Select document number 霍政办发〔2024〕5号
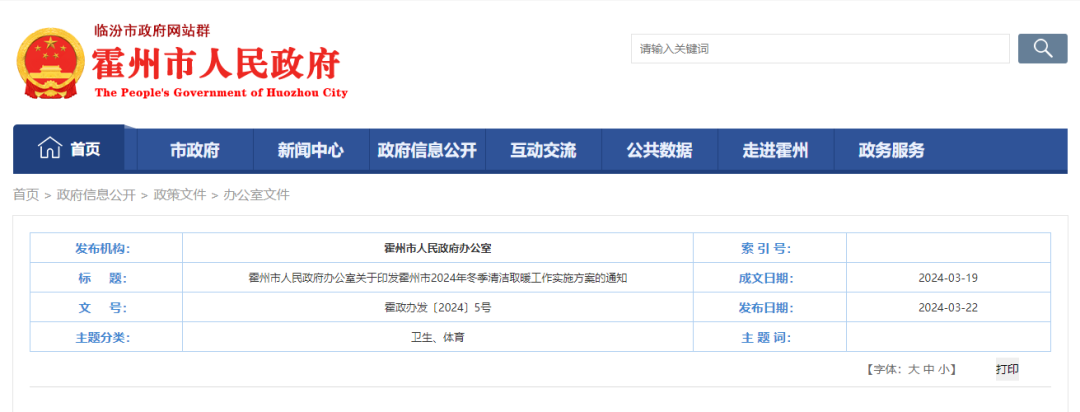Viewport: 1080px width, 412px height. point(437,308)
